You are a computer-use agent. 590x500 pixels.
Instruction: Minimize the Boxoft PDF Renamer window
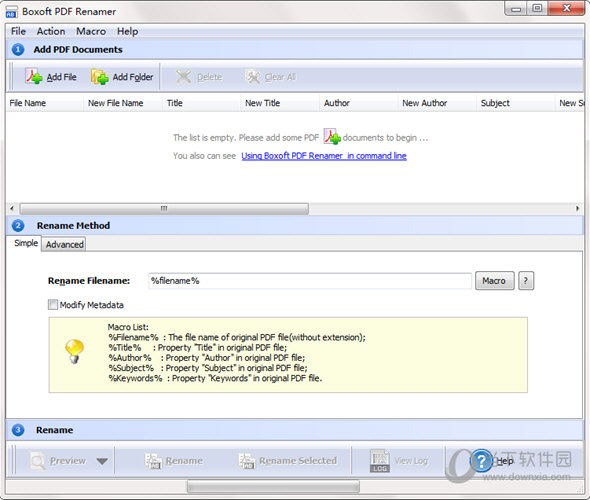click(x=516, y=8)
